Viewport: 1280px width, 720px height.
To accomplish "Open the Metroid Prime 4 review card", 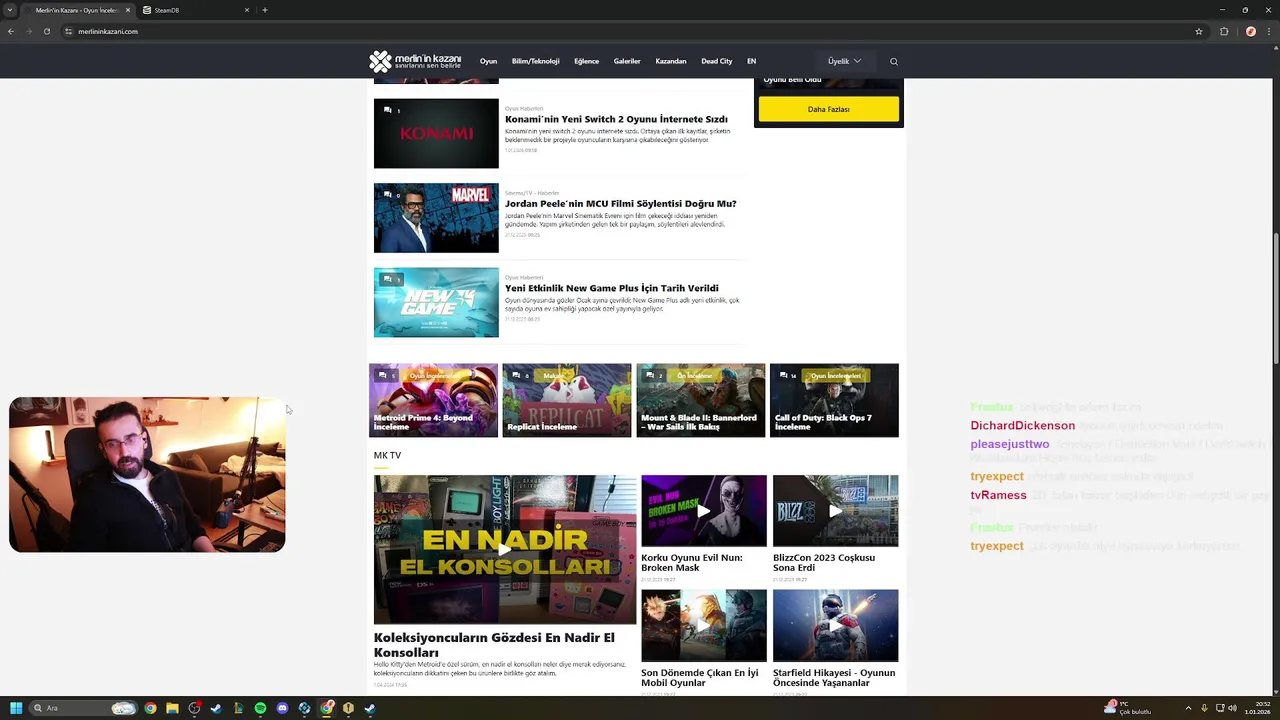I will click(433, 400).
